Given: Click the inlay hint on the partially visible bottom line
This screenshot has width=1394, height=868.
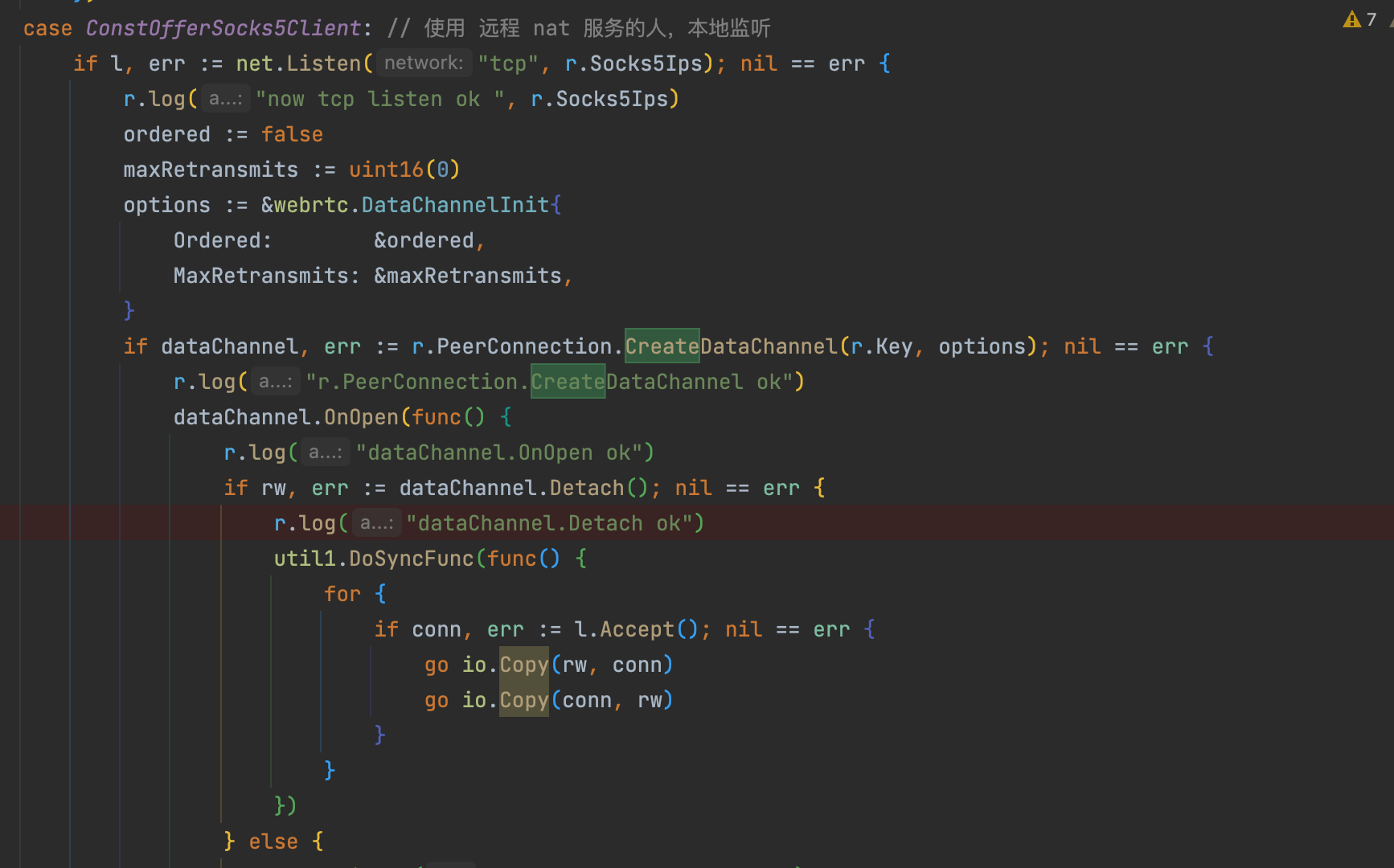Looking at the screenshot, I should point(450,865).
